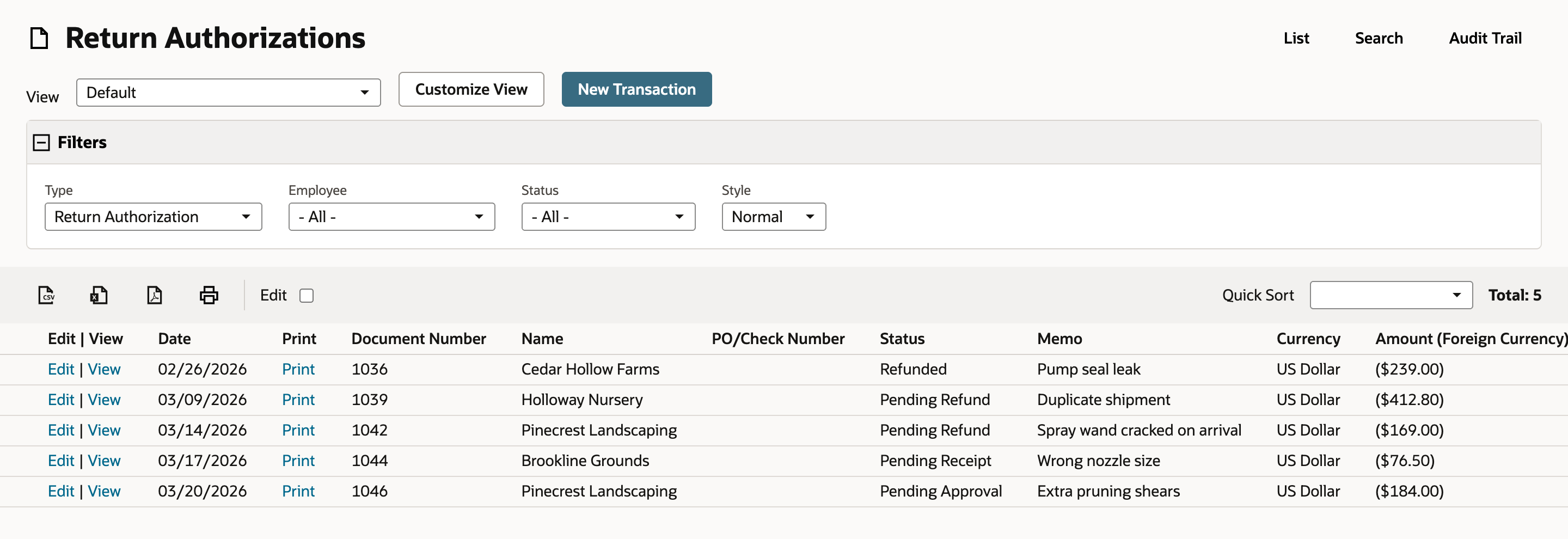1568x539 pixels.
Task: Click the Customize View button
Action: click(471, 89)
